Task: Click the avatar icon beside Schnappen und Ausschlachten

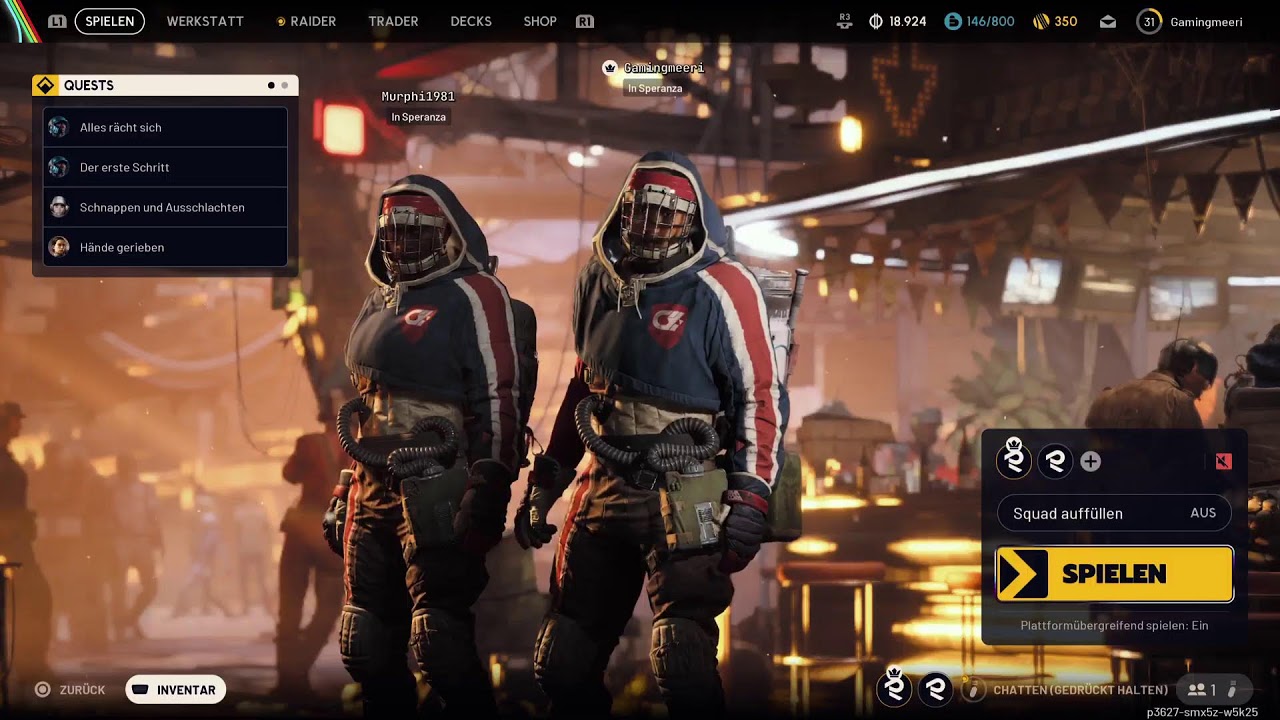Action: 59,207
